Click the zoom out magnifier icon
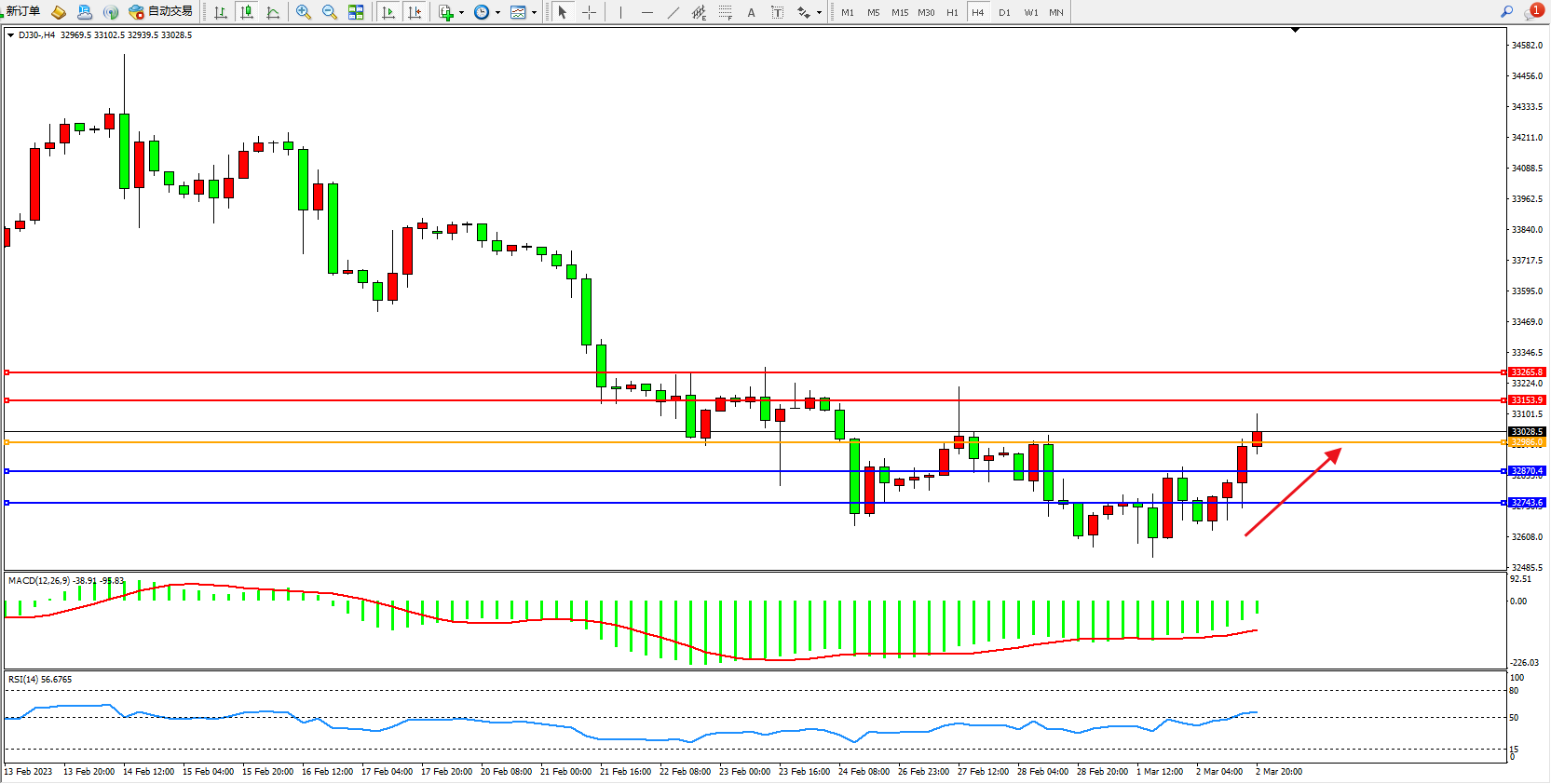The width and height of the screenshot is (1551, 784). click(x=329, y=12)
